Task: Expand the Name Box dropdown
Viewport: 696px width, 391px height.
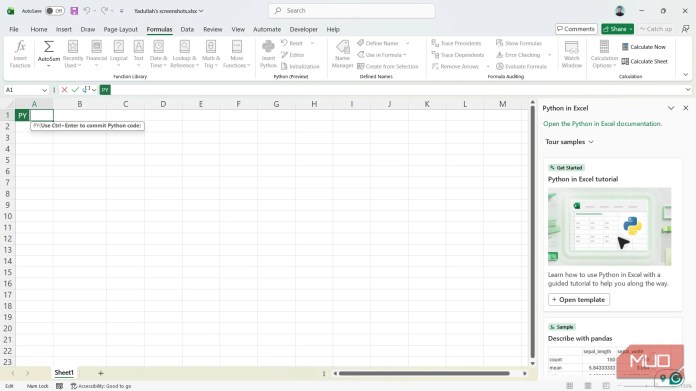Action: (44, 90)
